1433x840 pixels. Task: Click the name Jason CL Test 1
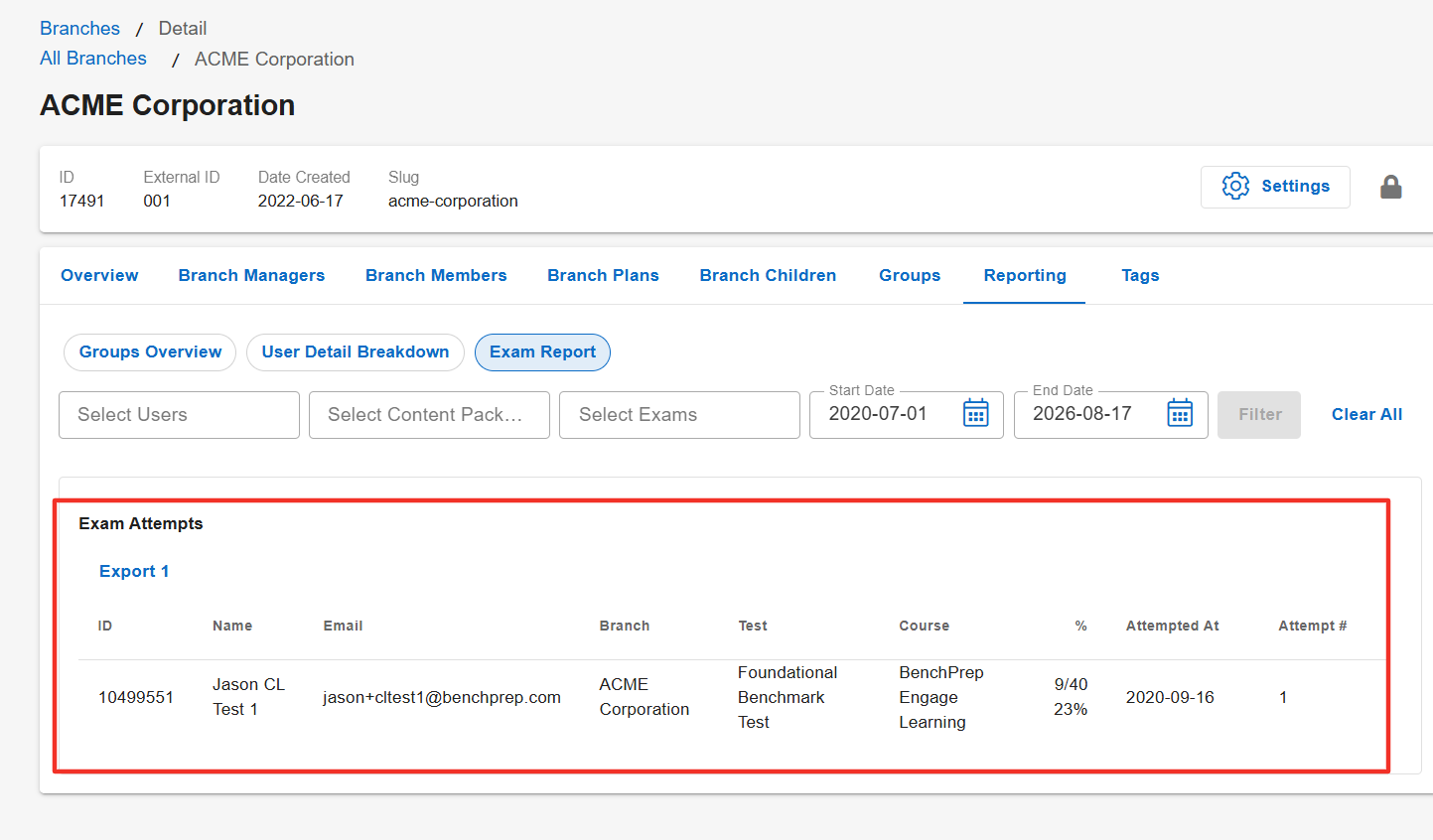248,697
